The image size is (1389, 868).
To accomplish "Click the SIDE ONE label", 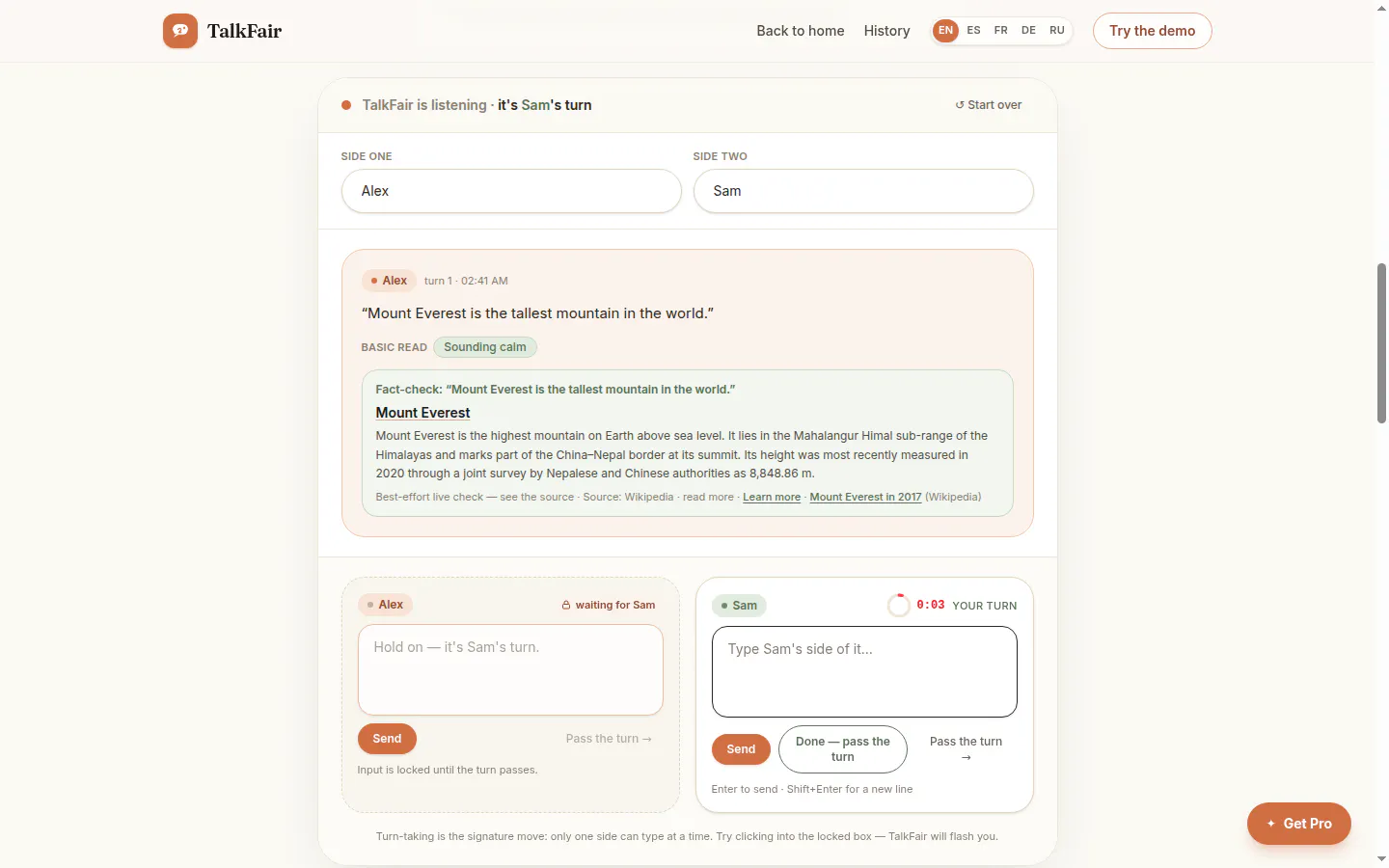I will 367,156.
